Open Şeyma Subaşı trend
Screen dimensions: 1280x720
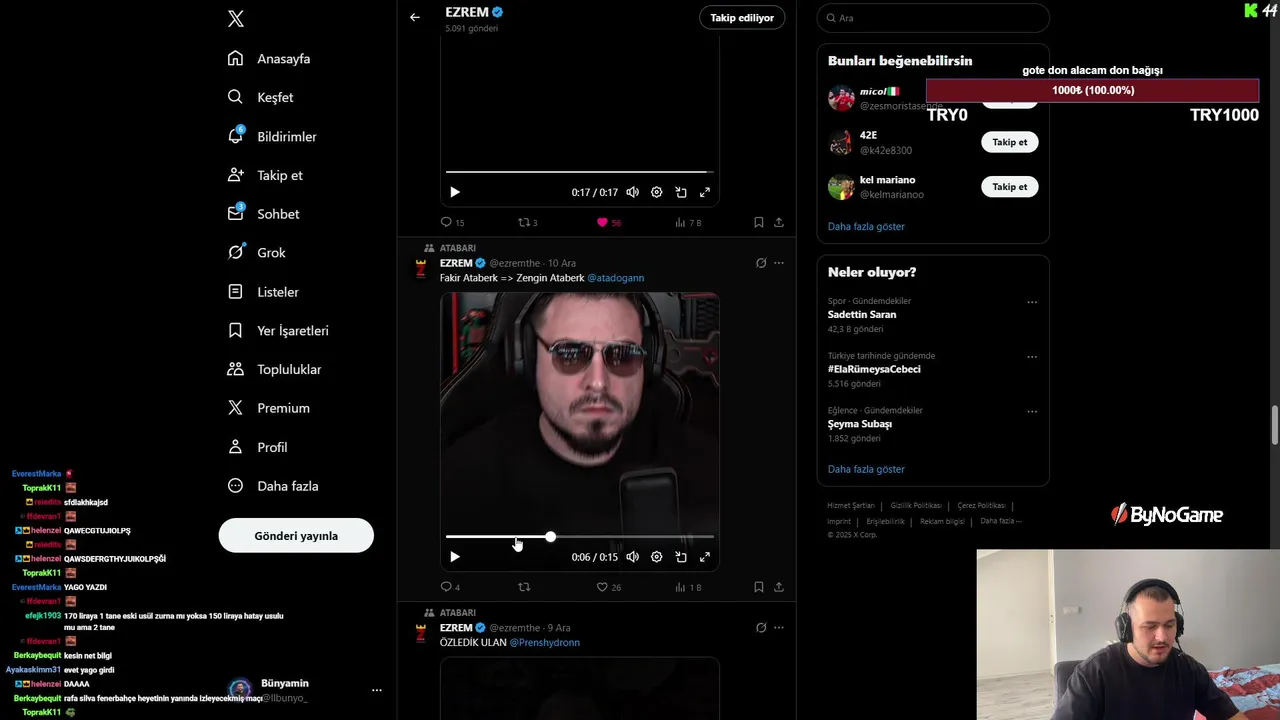860,424
